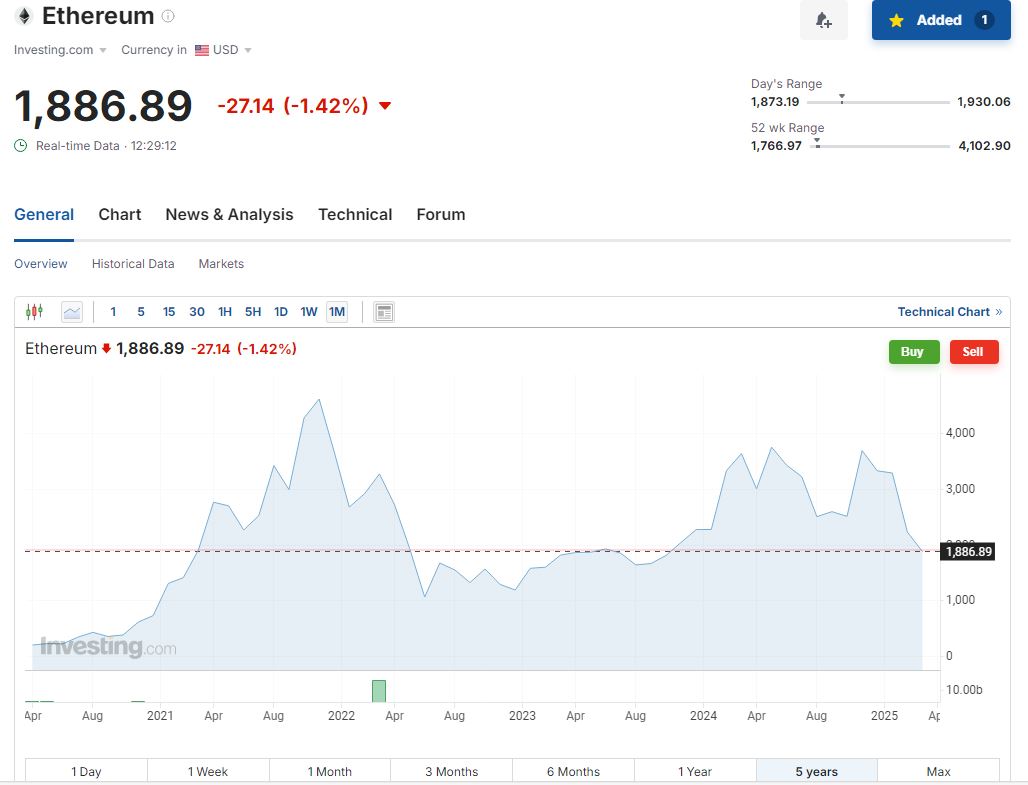Click the chart news/table layout icon
1028x785 pixels.
(384, 312)
